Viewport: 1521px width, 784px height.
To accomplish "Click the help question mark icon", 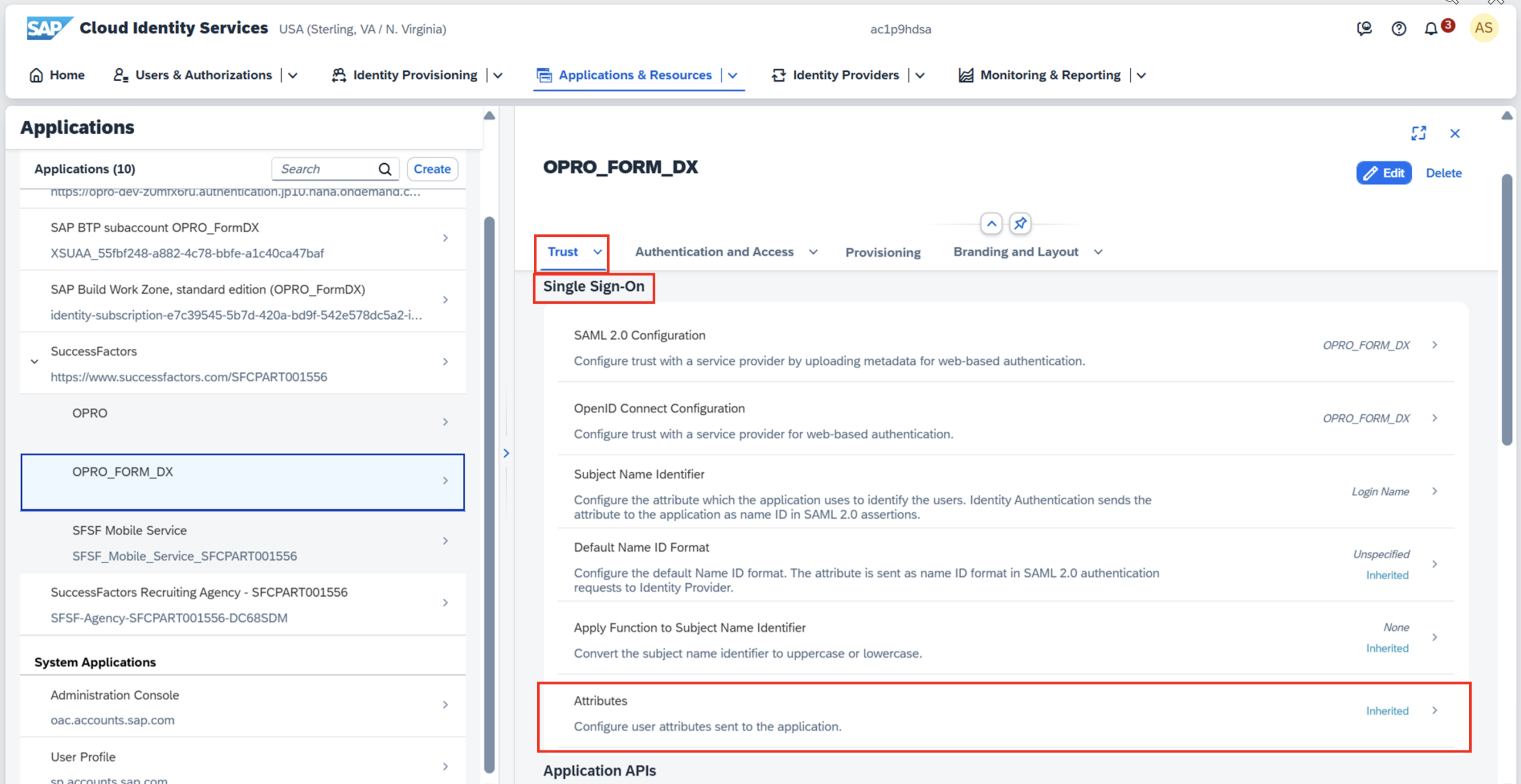I will point(1398,29).
